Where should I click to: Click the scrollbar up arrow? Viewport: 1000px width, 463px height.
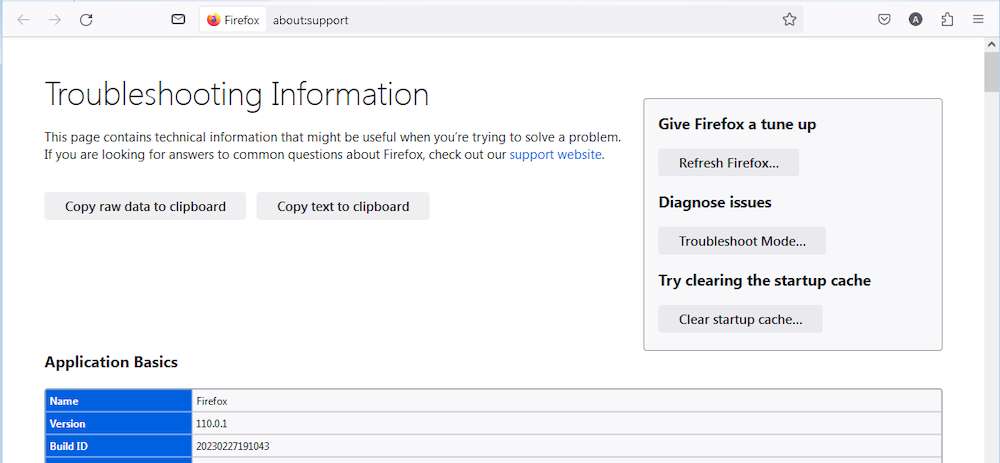[992, 45]
